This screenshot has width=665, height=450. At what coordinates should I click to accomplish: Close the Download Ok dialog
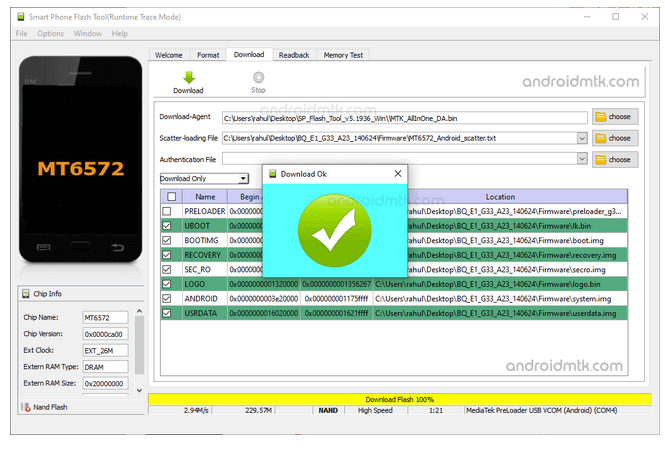tap(397, 173)
